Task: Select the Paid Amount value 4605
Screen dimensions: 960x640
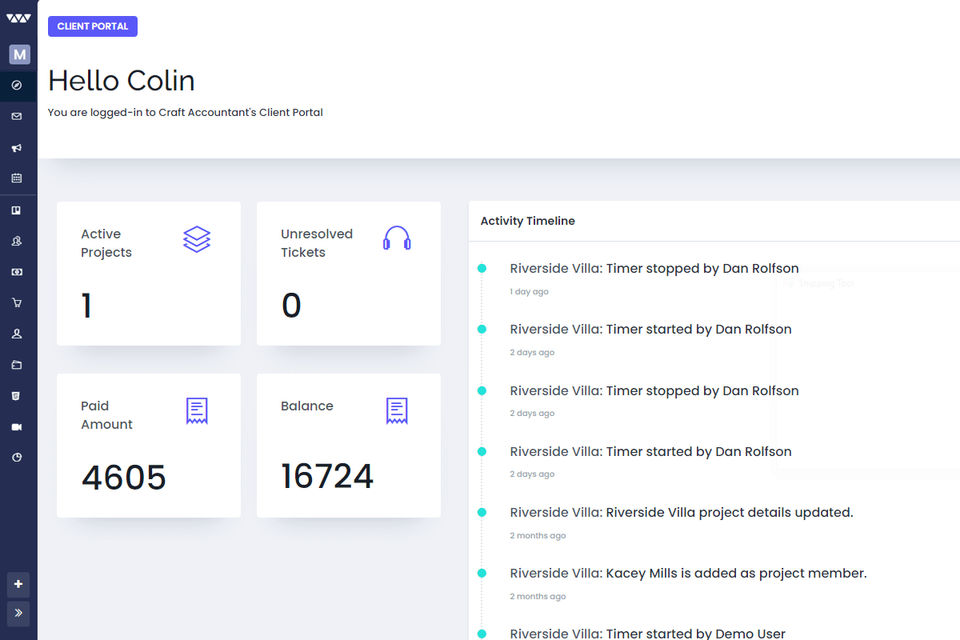Action: tap(124, 477)
